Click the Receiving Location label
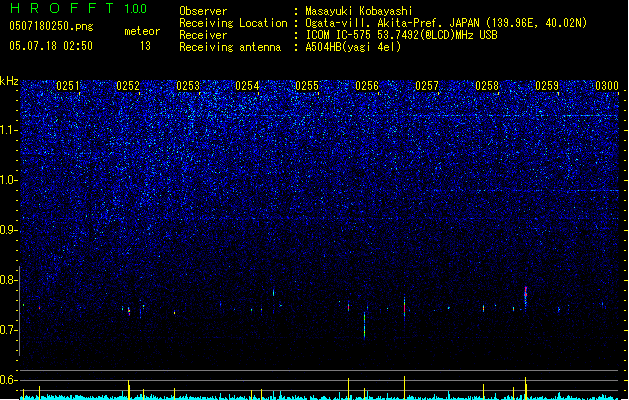 (x=233, y=23)
